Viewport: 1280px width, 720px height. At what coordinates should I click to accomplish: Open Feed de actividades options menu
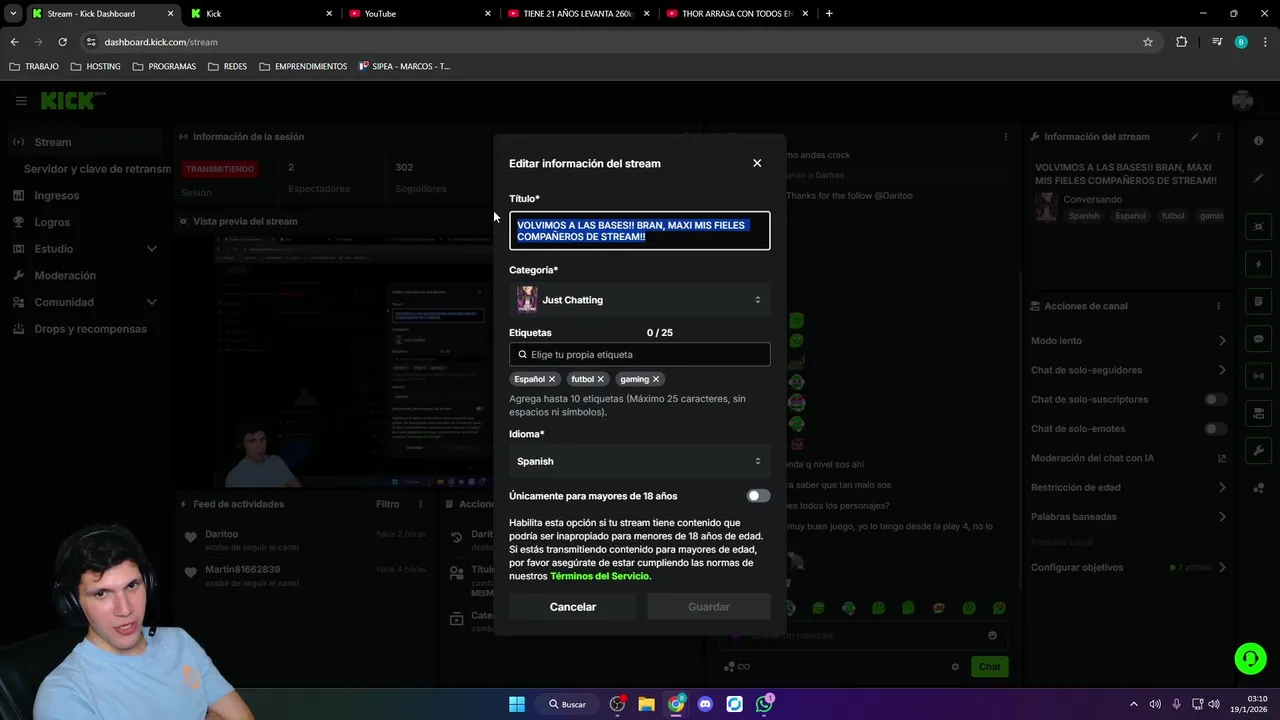pyautogui.click(x=421, y=504)
